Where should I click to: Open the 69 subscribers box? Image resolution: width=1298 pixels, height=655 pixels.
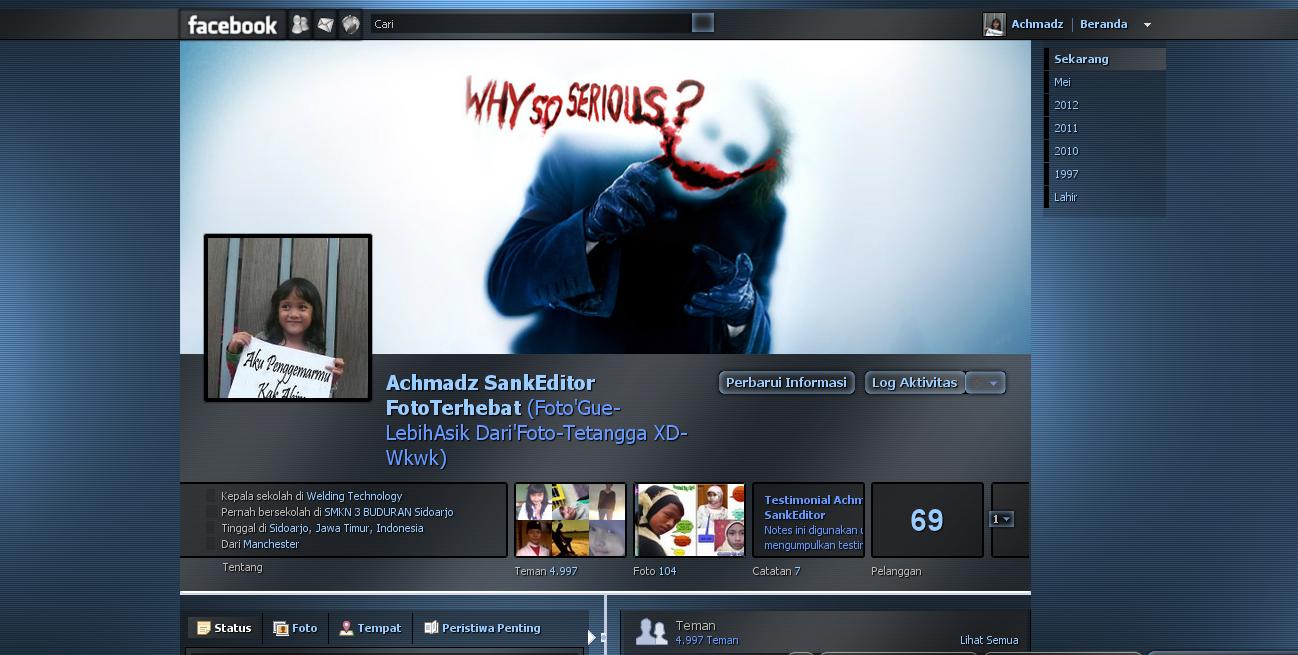pyautogui.click(x=927, y=520)
